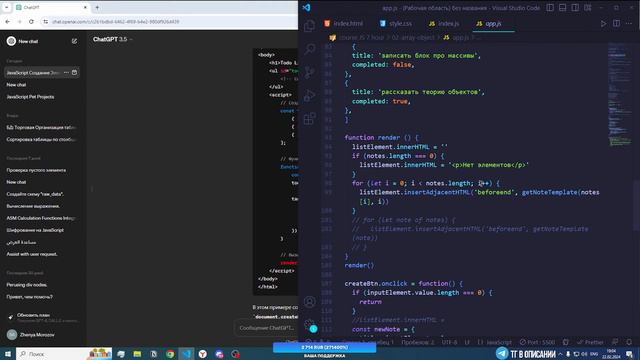Click Port: 5500 Live Server status
Image resolution: width=640 pixels, height=360 pixels.
pyautogui.click(x=537, y=342)
